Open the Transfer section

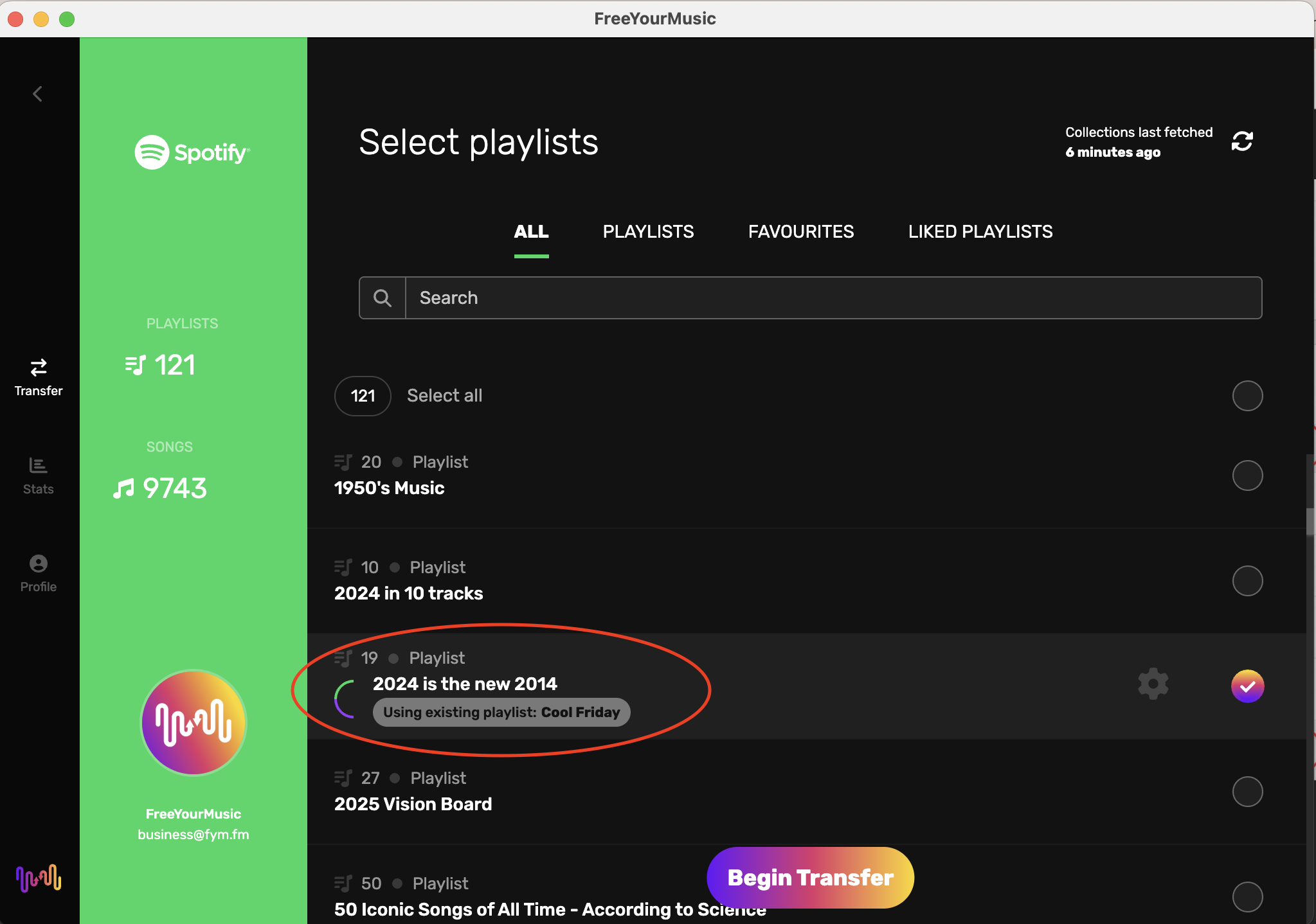[x=39, y=377]
